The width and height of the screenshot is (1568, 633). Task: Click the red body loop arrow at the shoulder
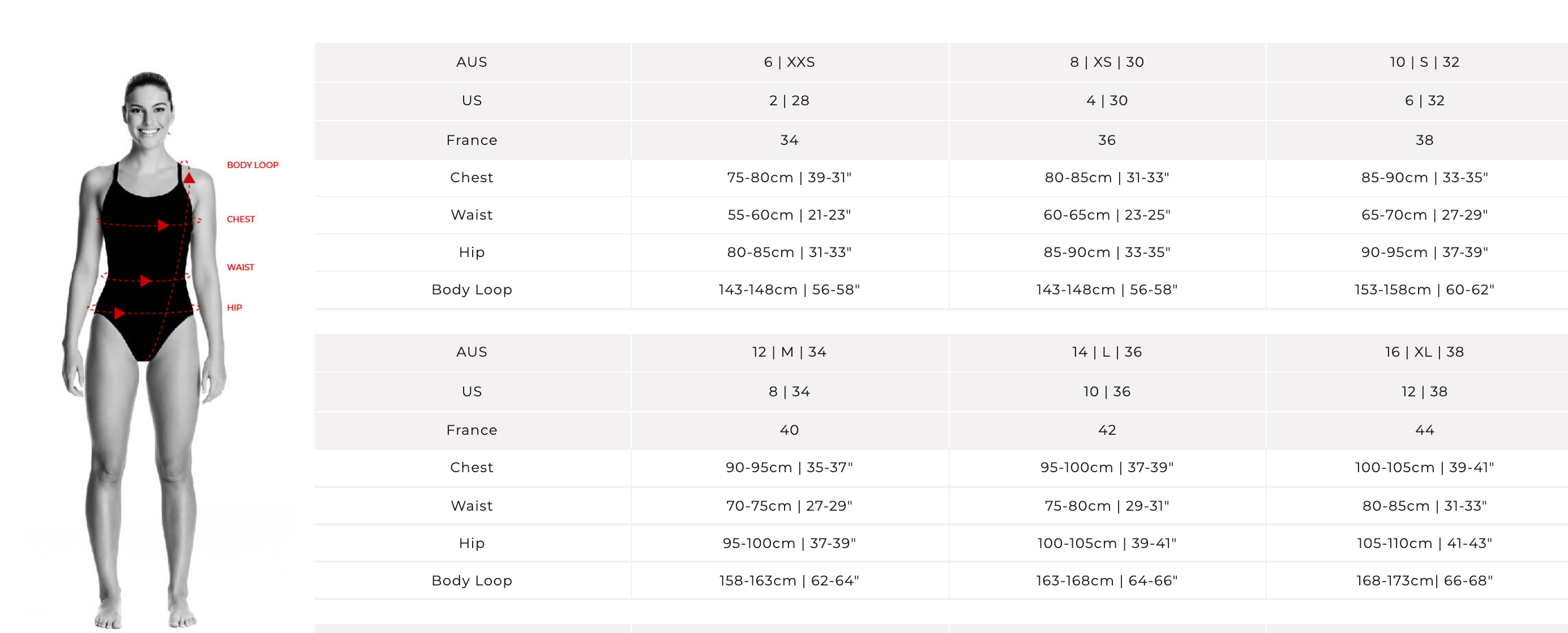tap(189, 178)
